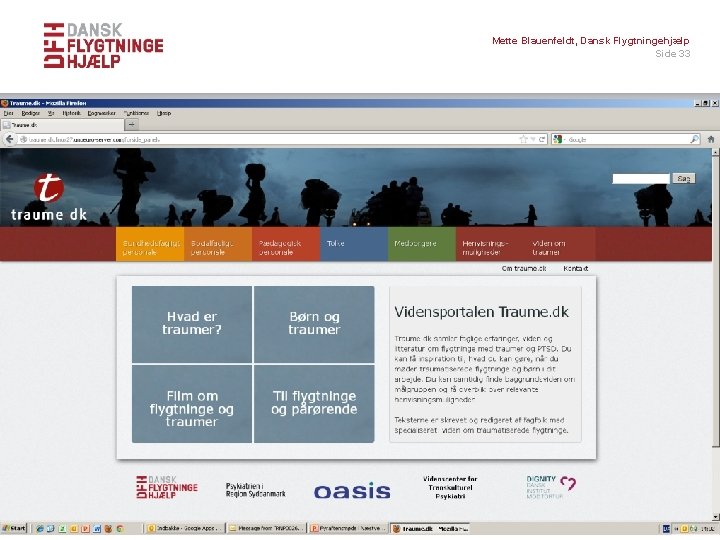Click the magnifier icon in the search box
Viewport: 720px width, 540px height.
695,140
